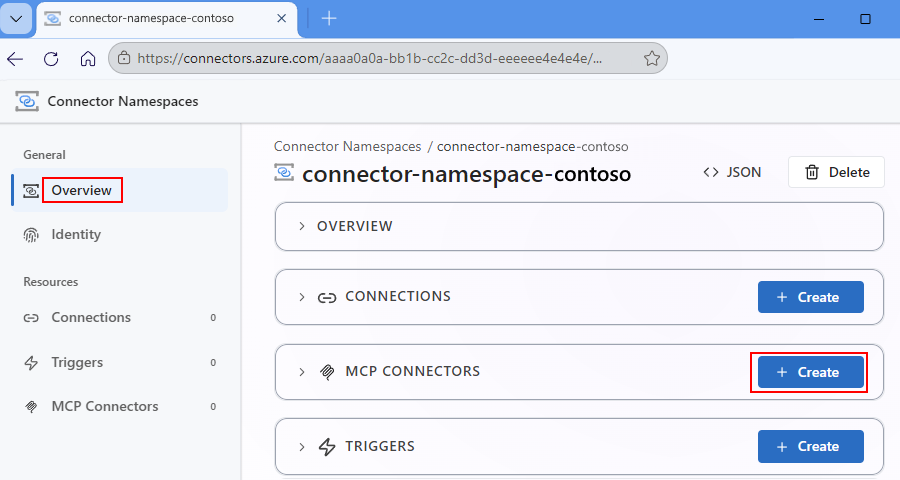The width and height of the screenshot is (900, 480).
Task: Click the CONNECTIONS section link icon
Action: [327, 297]
